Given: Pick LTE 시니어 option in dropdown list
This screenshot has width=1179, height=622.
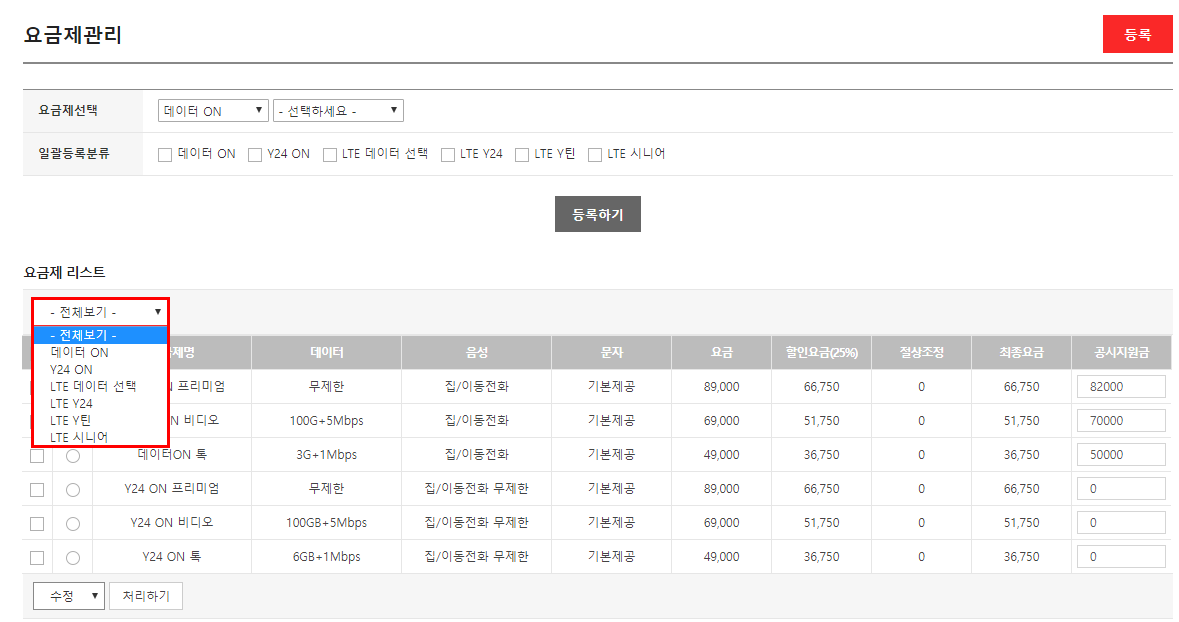Looking at the screenshot, I should tap(79, 437).
